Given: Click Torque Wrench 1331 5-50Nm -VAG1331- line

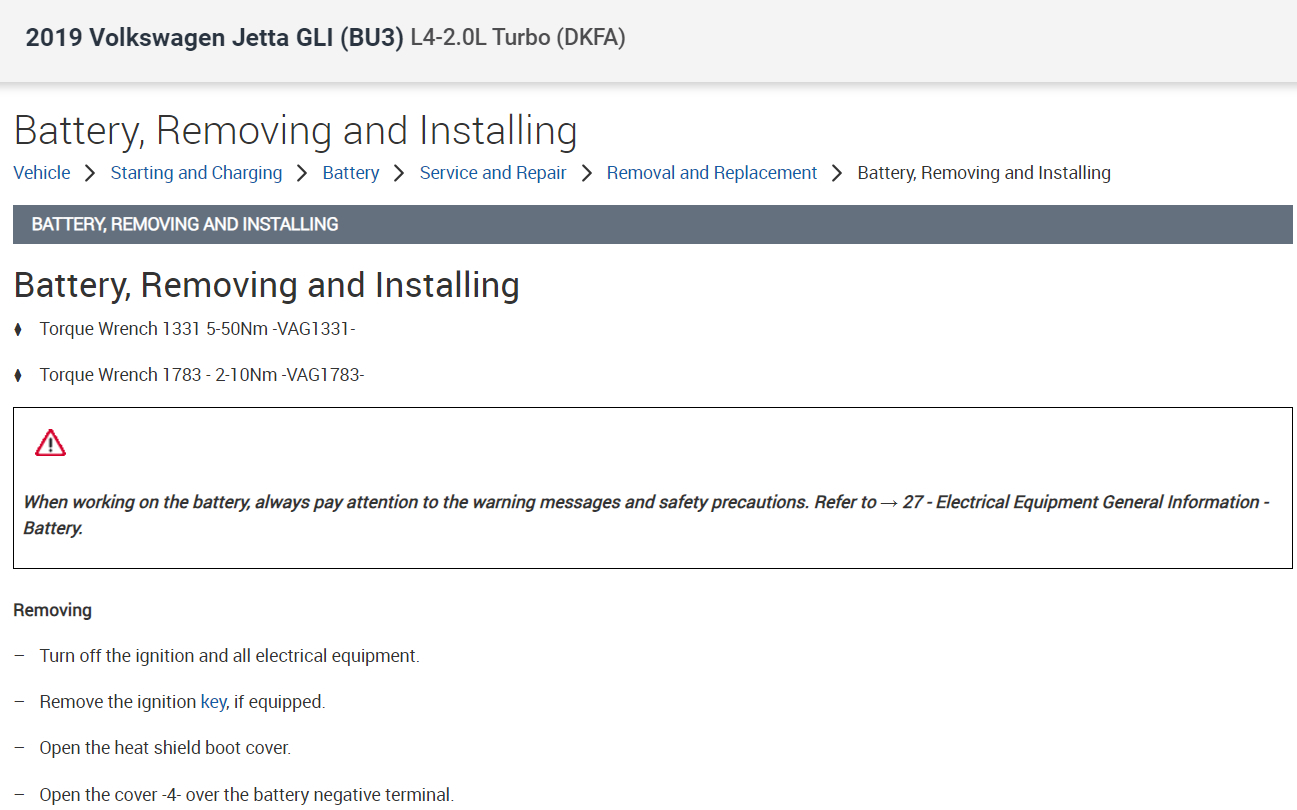Looking at the screenshot, I should (198, 328).
